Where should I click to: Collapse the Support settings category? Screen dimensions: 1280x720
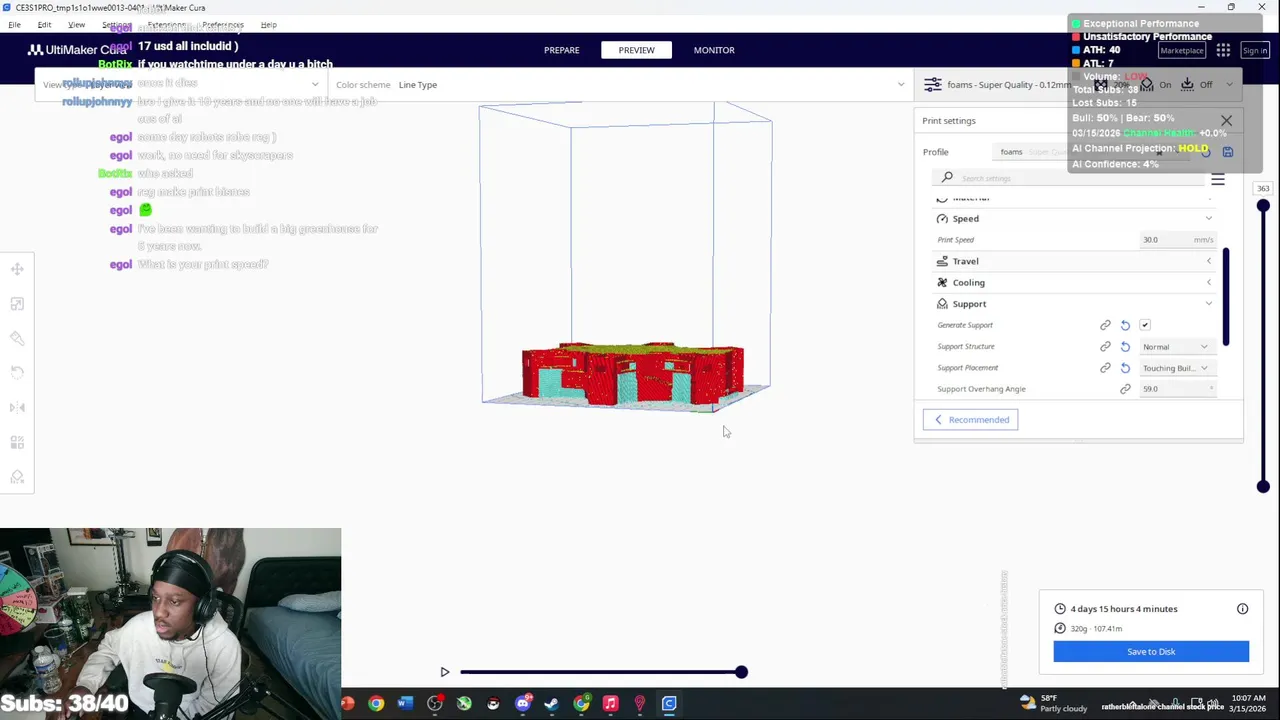pos(1075,304)
